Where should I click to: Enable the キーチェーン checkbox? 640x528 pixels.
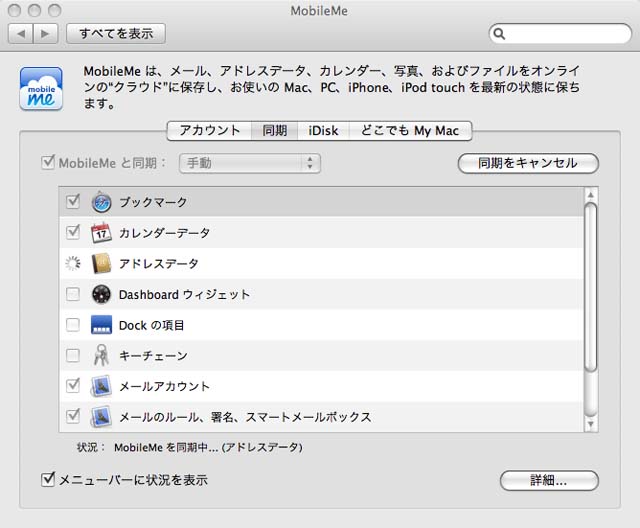[x=73, y=355]
